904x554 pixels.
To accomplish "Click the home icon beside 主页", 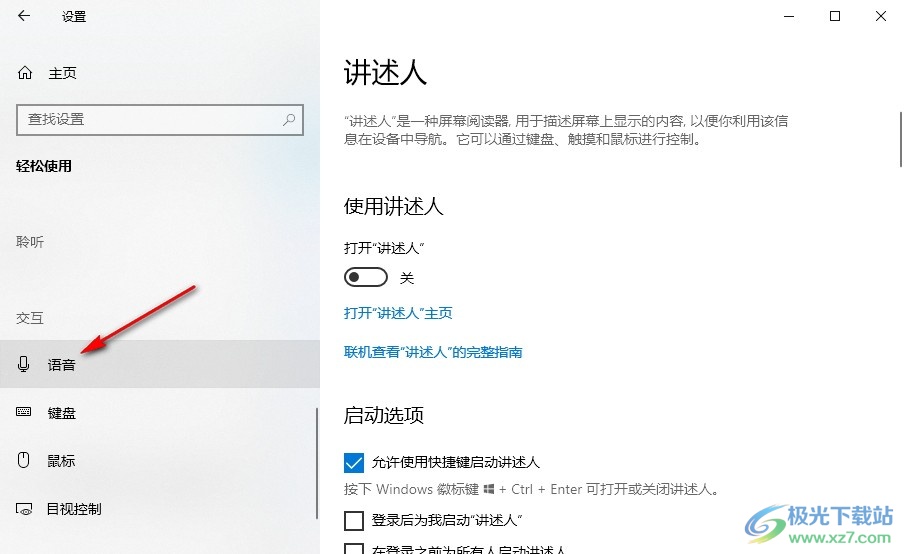I will (25, 73).
